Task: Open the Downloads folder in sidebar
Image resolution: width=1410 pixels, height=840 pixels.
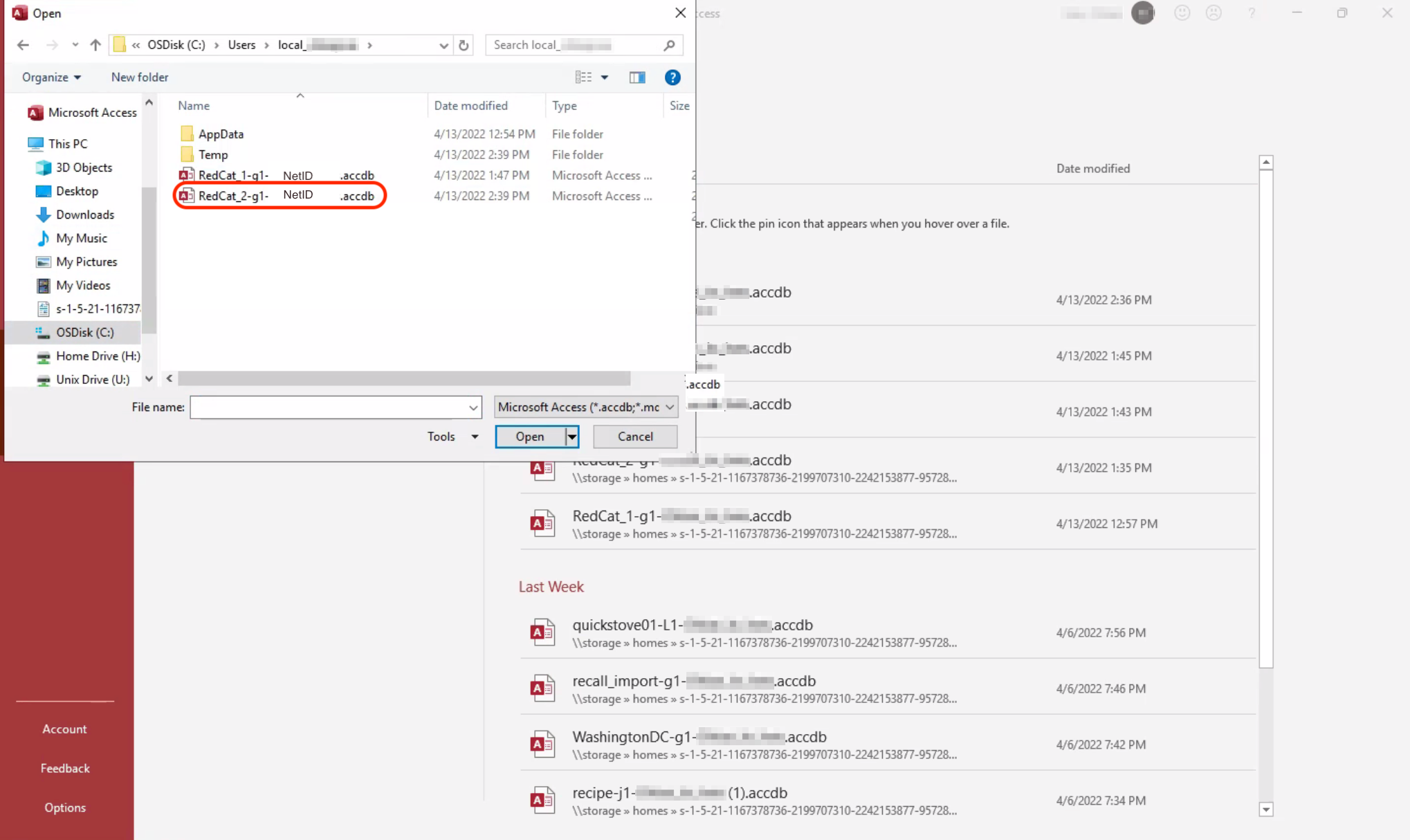Action: point(84,214)
